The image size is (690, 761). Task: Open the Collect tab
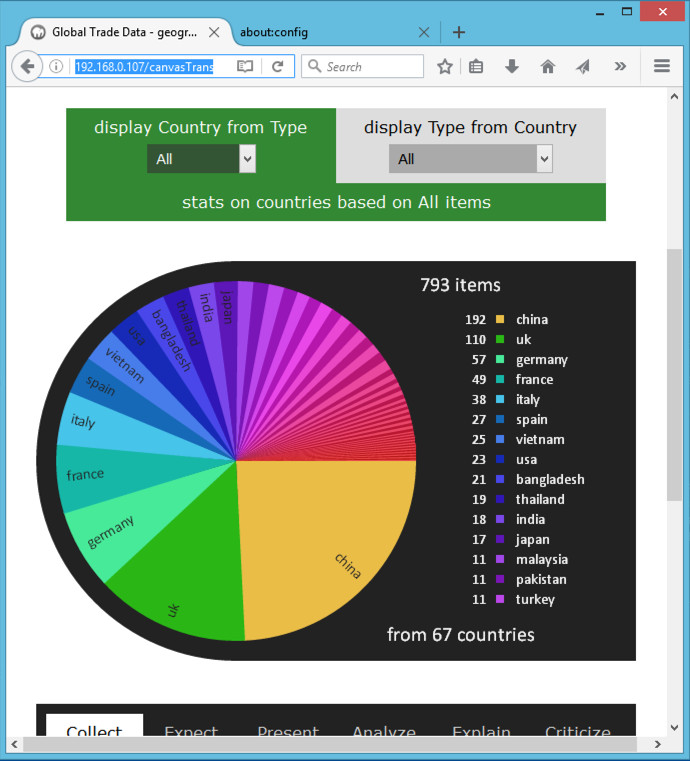(94, 726)
